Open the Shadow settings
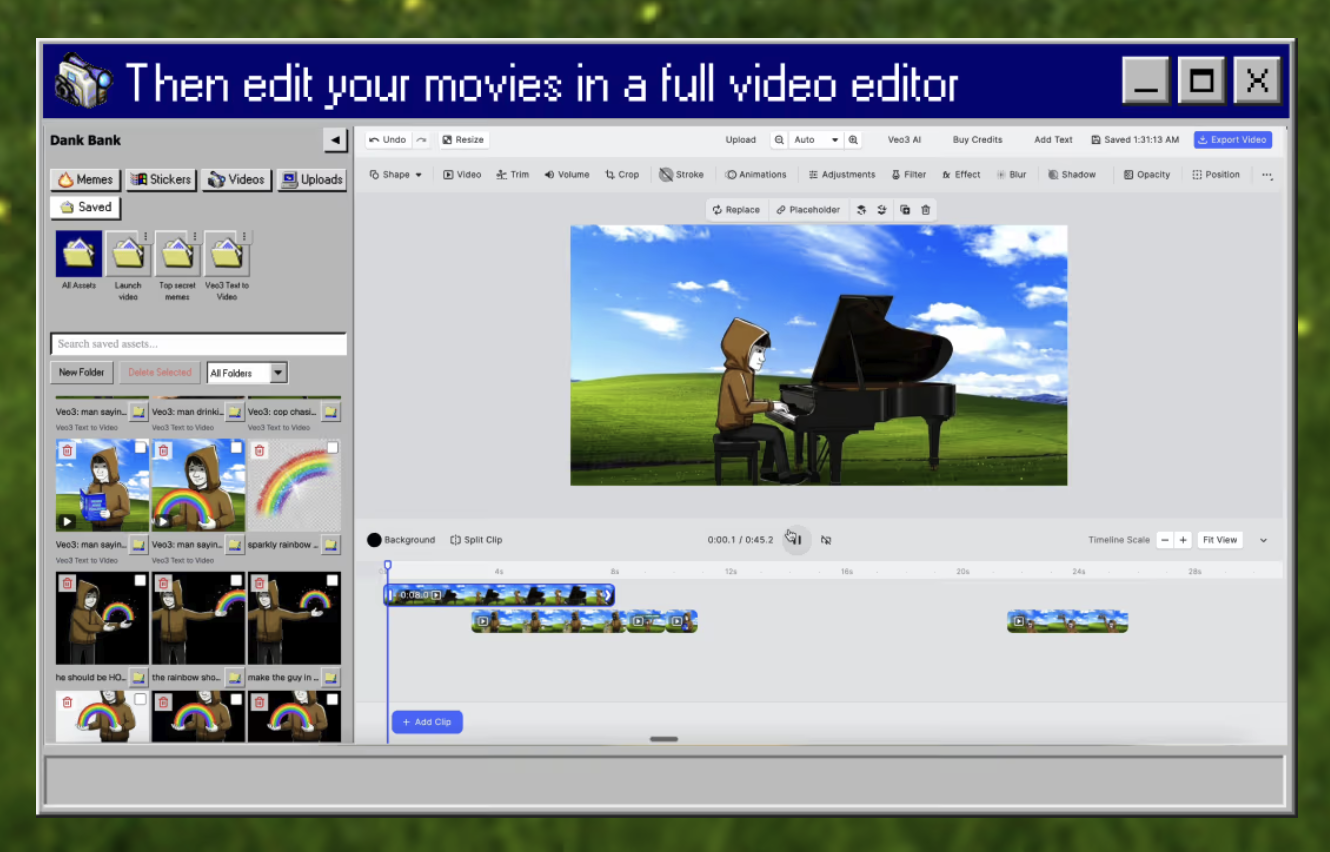The width and height of the screenshot is (1330, 852). 1072,174
